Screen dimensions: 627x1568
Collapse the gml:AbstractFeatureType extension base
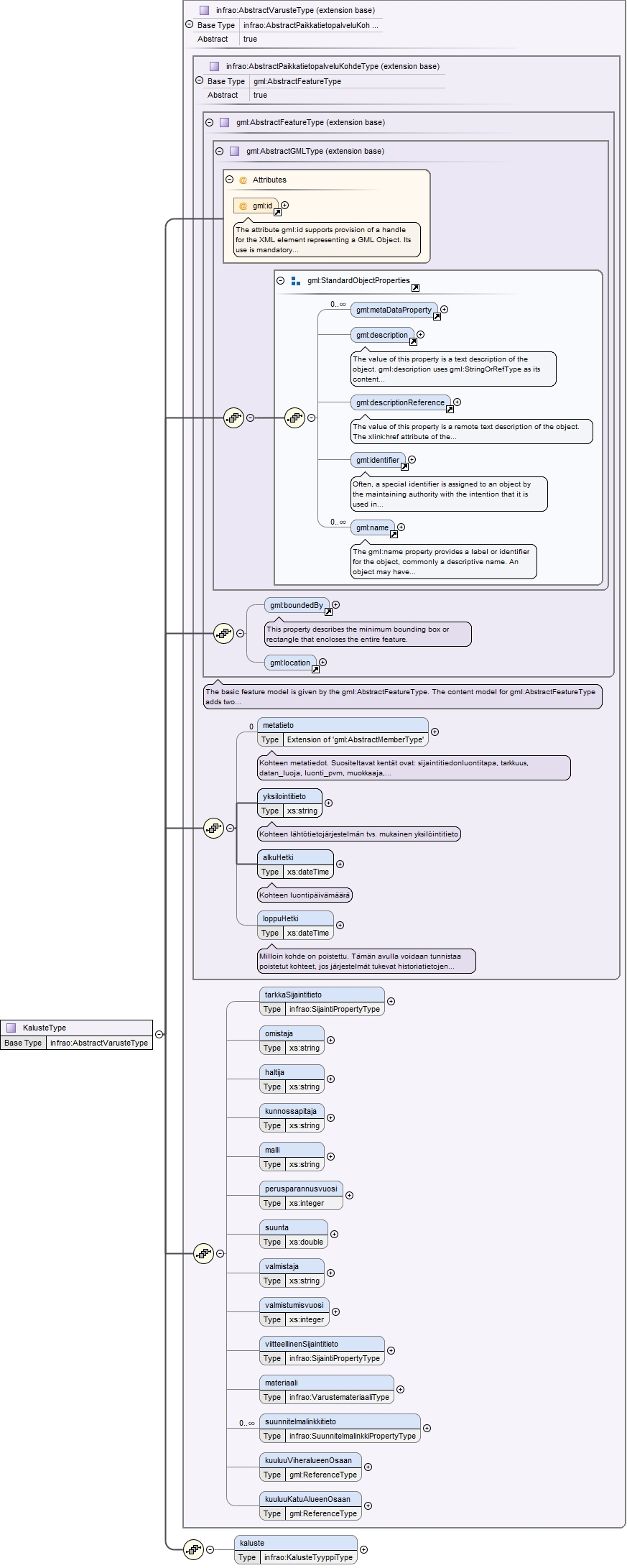pyautogui.click(x=210, y=122)
